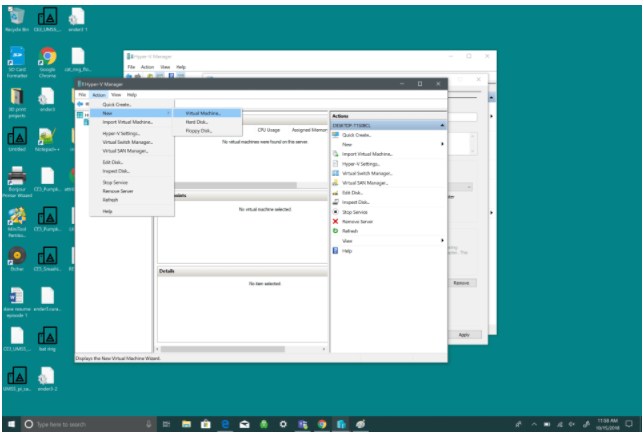Click Remove button in background dialog
The height and width of the screenshot is (445, 644).
[x=462, y=283]
